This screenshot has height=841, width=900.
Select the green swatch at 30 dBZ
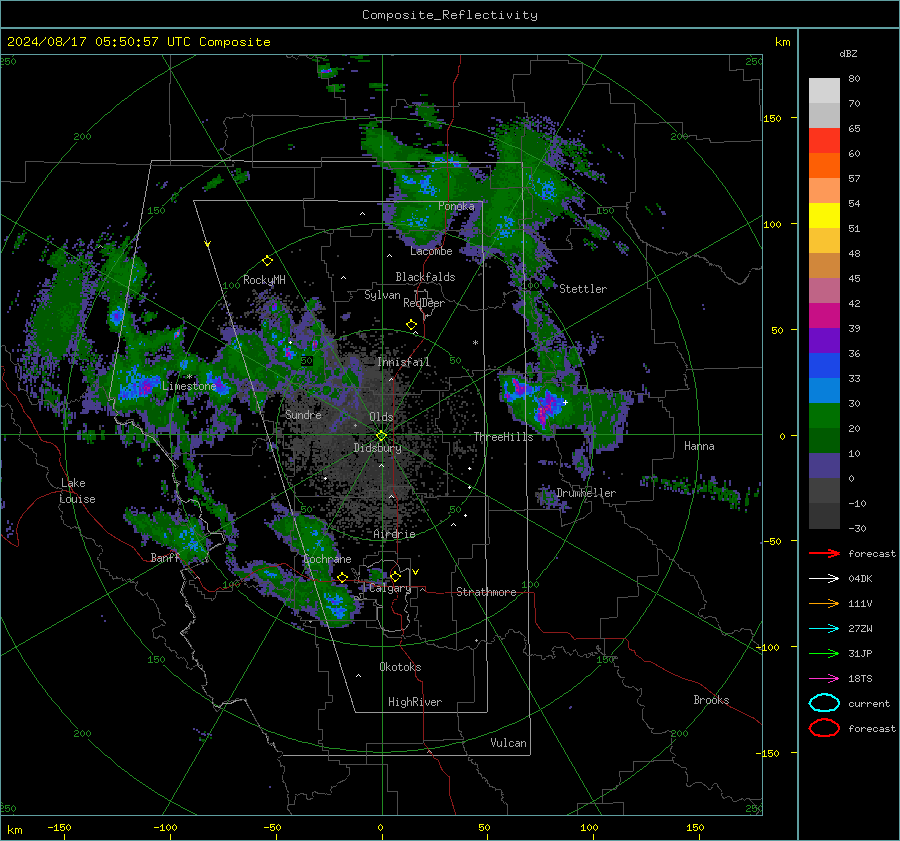[x=824, y=415]
